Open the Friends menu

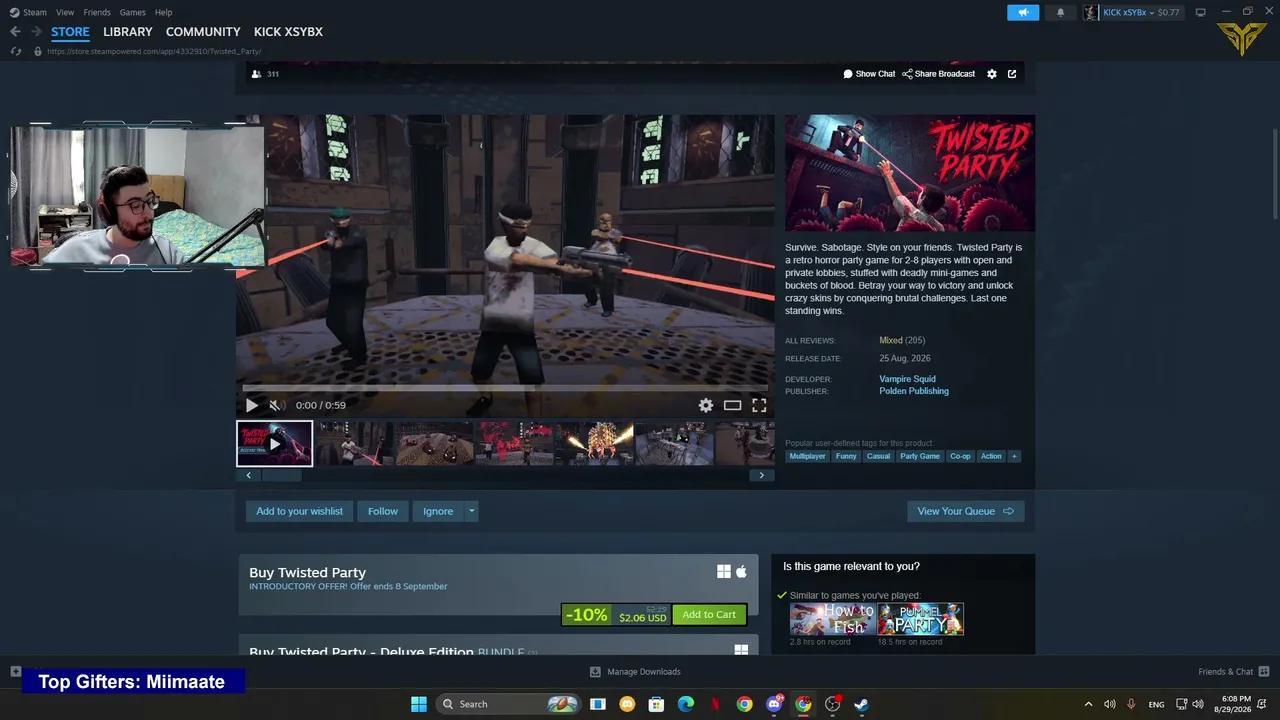pos(97,12)
